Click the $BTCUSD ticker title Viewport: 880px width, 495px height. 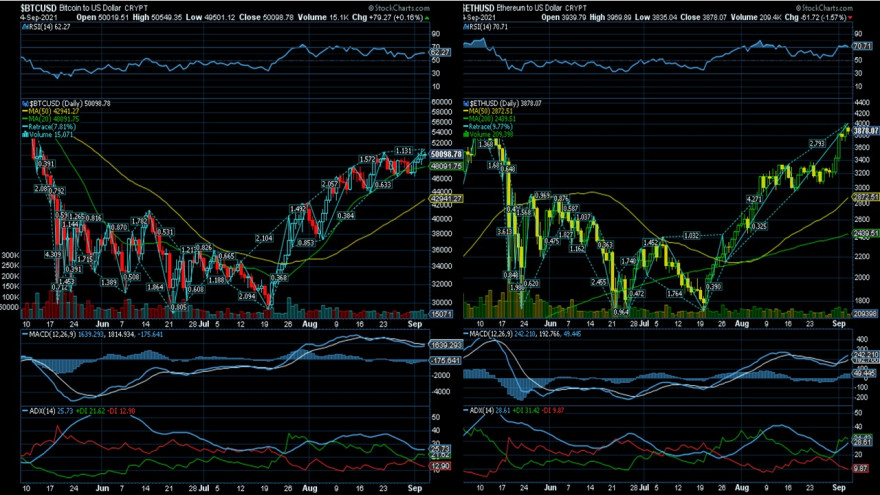tap(39, 8)
